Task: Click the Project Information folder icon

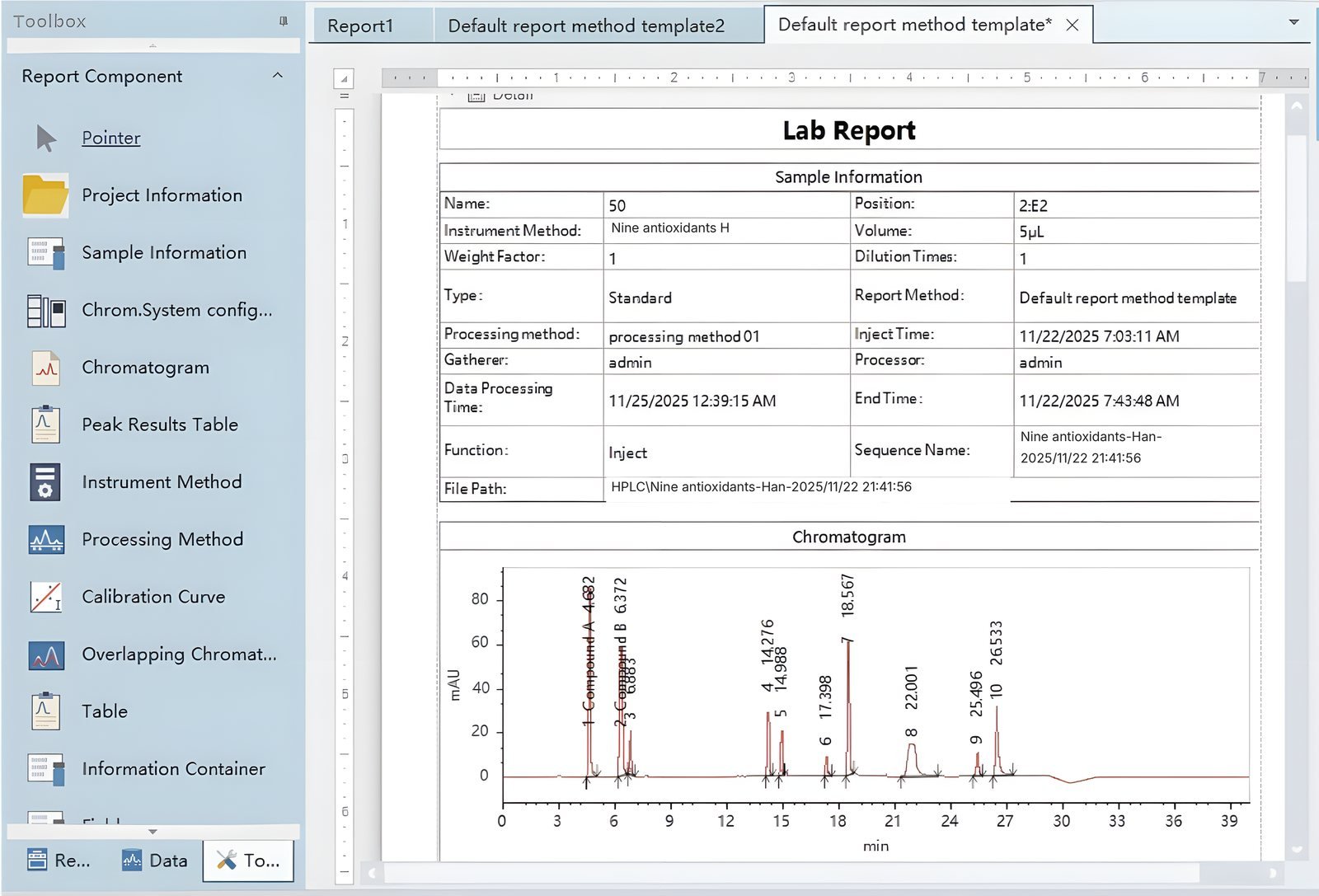Action: [45, 195]
